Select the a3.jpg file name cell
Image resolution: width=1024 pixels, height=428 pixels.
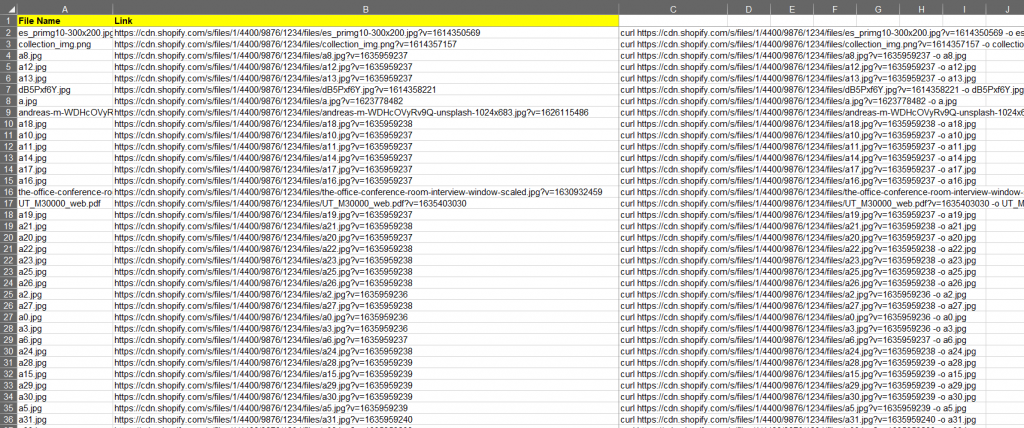(65, 329)
